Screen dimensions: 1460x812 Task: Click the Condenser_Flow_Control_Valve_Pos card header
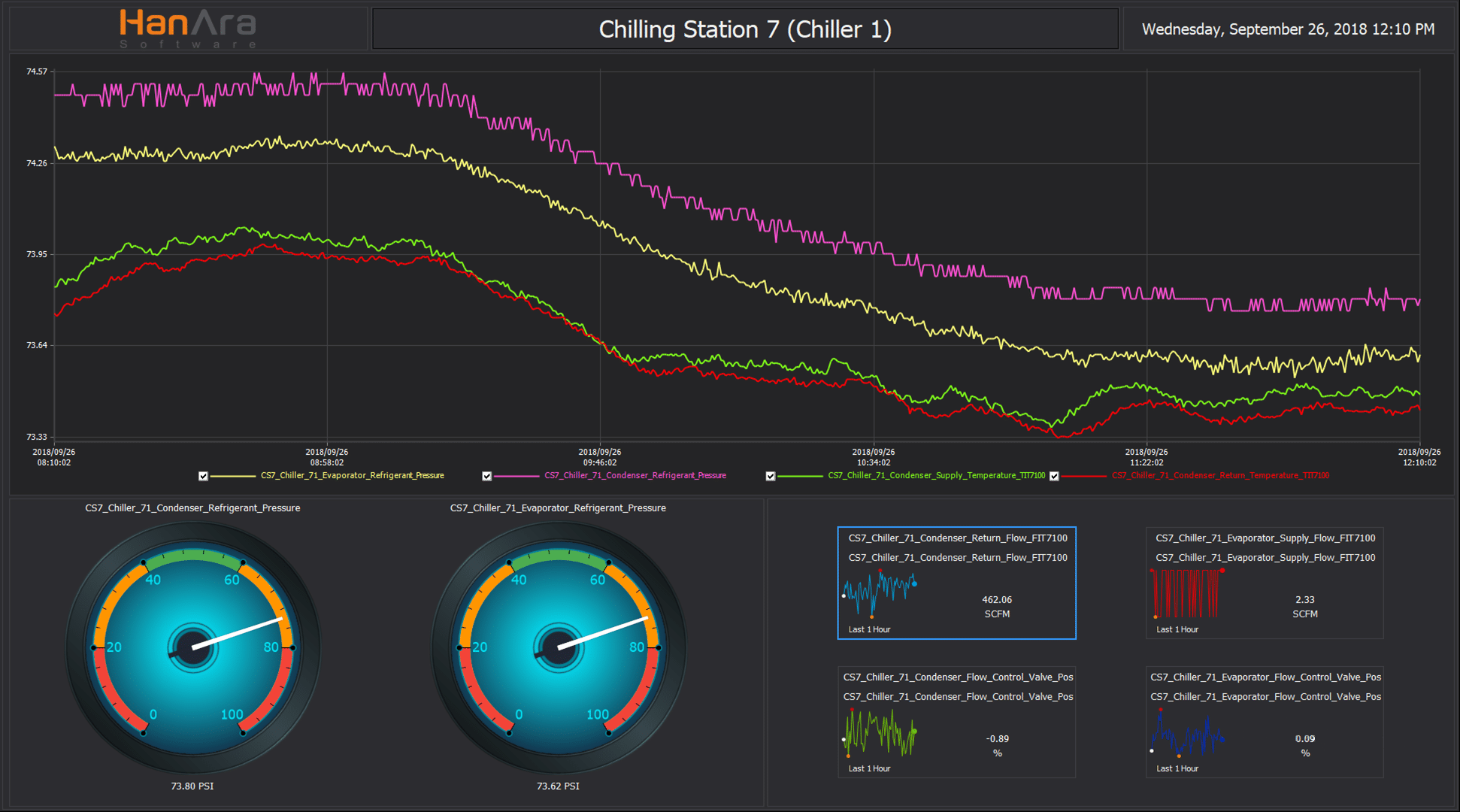pos(958,677)
